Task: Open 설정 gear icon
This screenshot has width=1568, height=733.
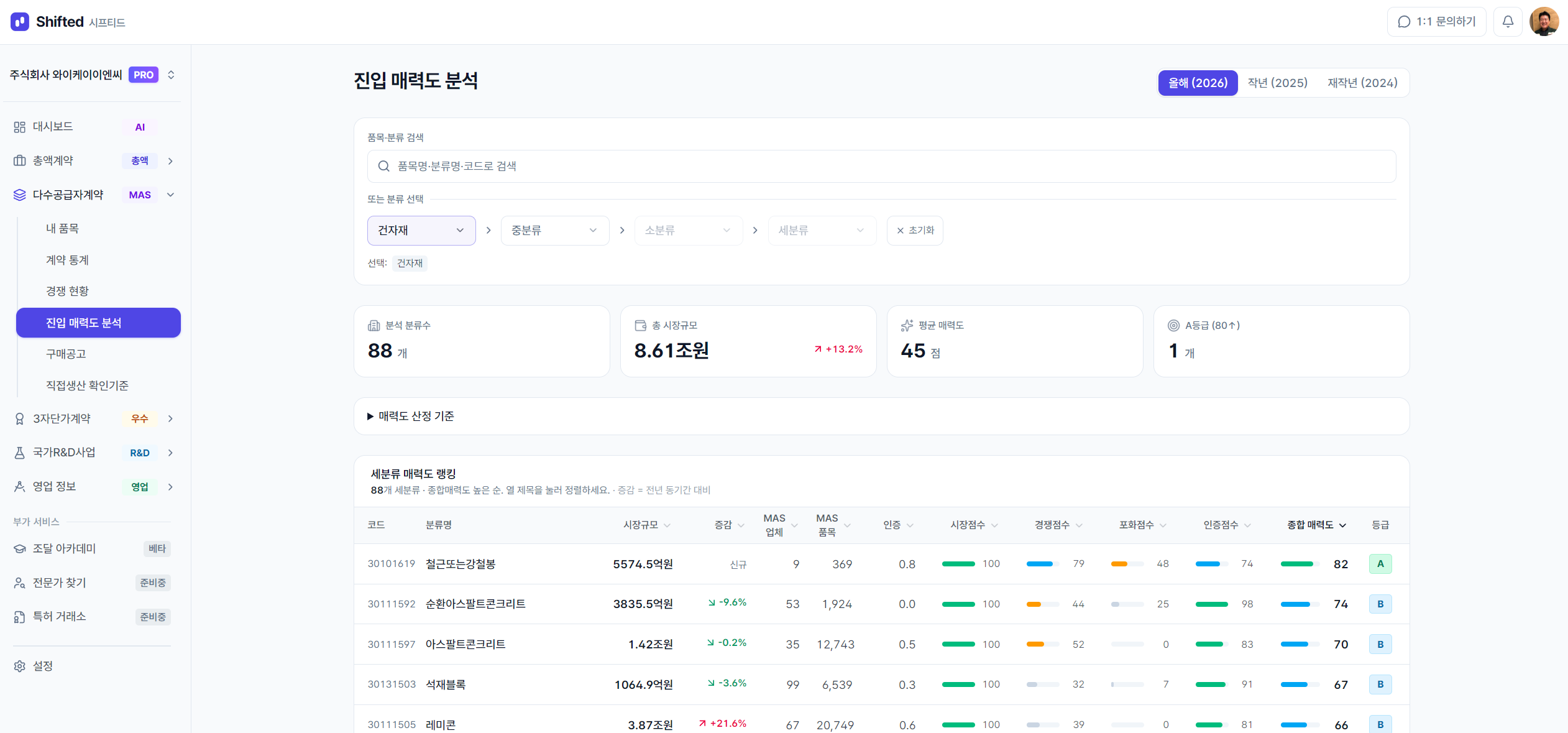Action: (20, 666)
